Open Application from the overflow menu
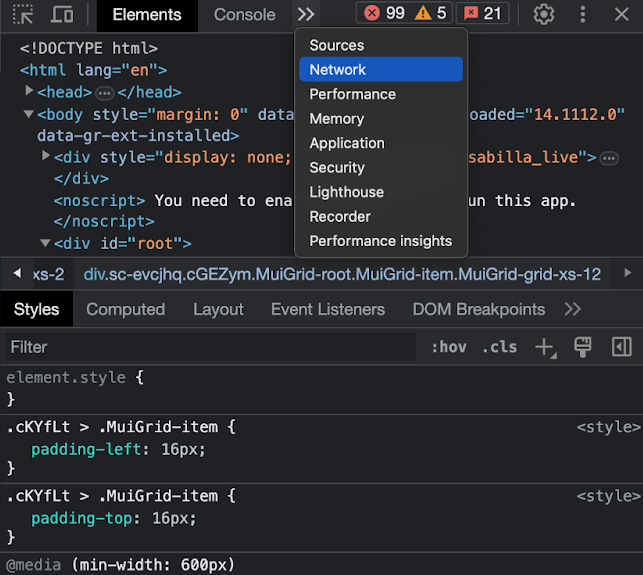This screenshot has width=643, height=575. click(x=381, y=143)
